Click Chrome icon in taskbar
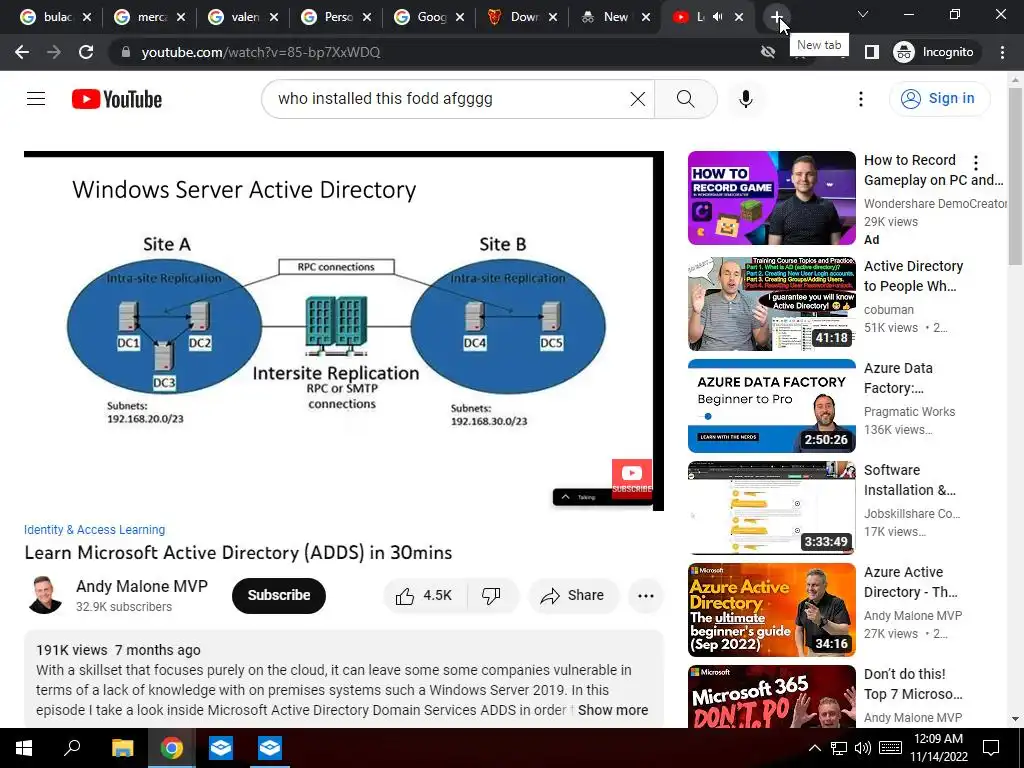The image size is (1024, 768). point(171,748)
